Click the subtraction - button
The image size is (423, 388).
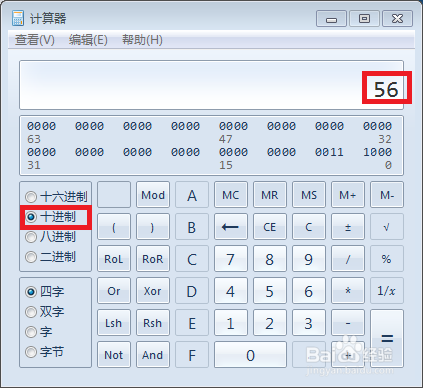point(348,323)
